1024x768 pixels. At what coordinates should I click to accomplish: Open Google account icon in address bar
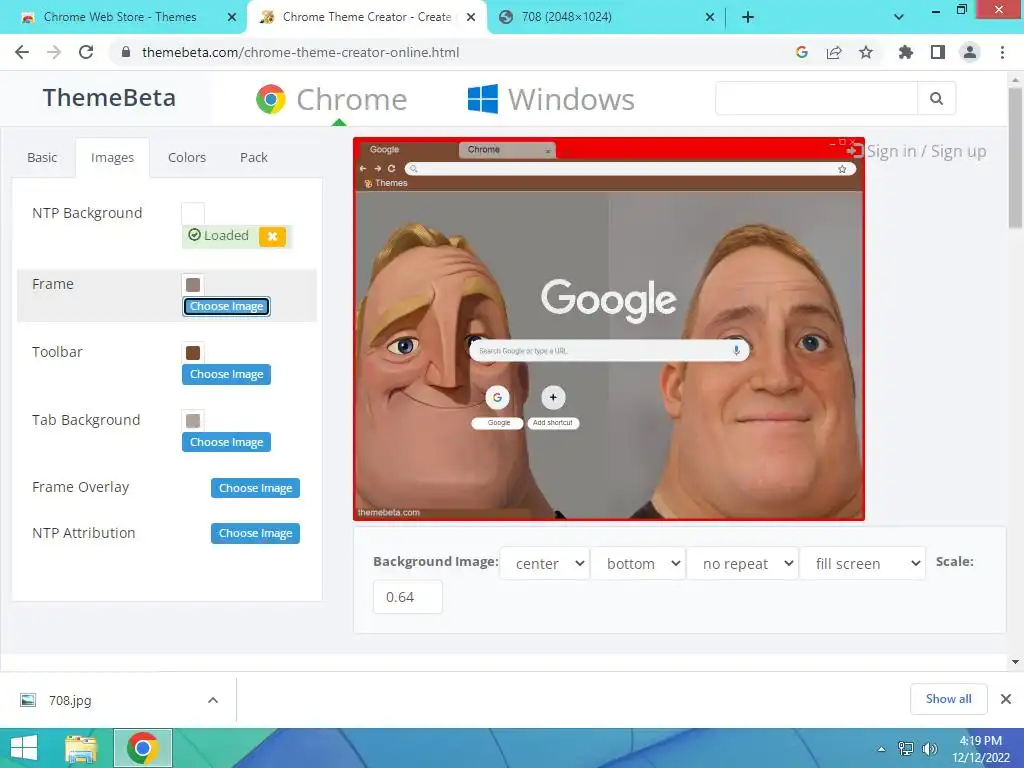click(802, 52)
